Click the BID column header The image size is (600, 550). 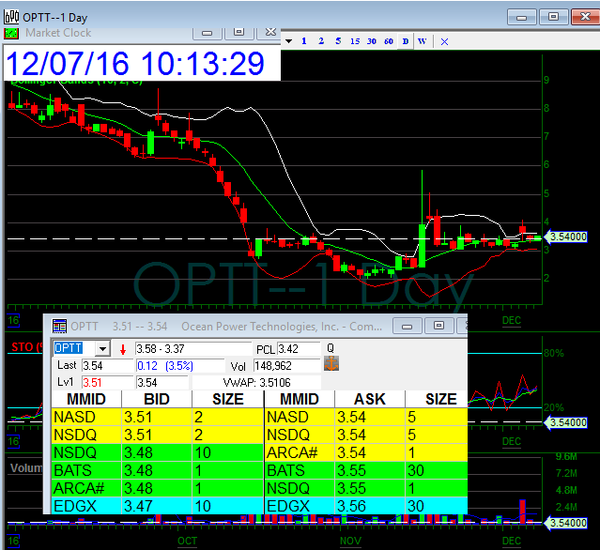(x=156, y=398)
